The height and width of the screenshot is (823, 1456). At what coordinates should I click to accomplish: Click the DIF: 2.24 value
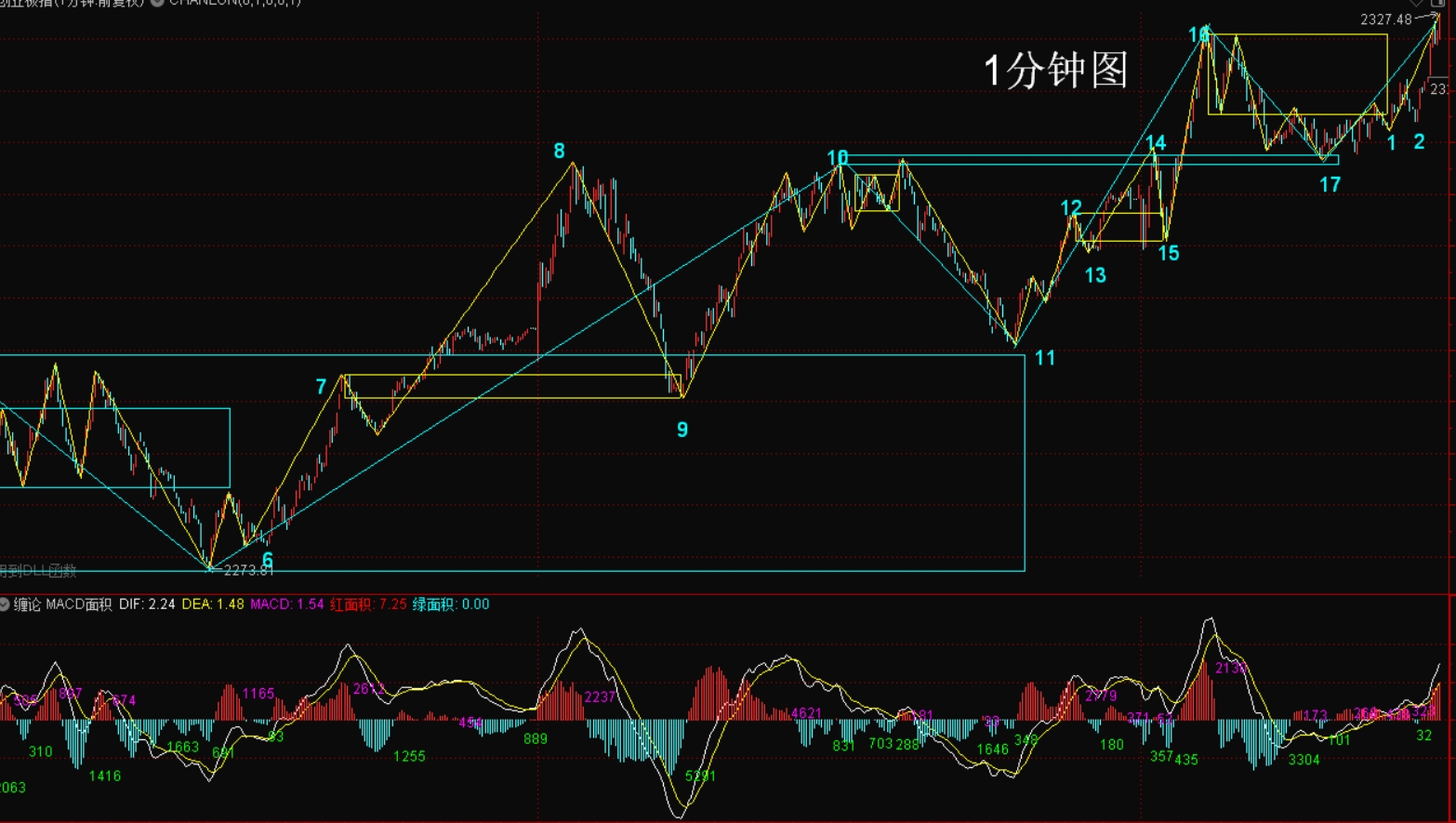click(x=147, y=604)
